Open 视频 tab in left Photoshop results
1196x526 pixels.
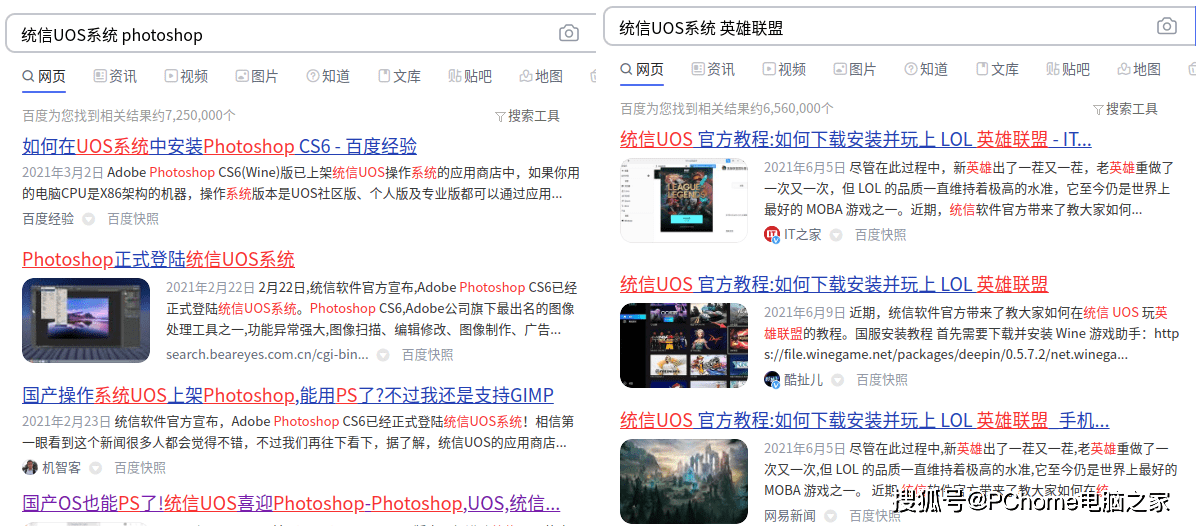click(186, 76)
